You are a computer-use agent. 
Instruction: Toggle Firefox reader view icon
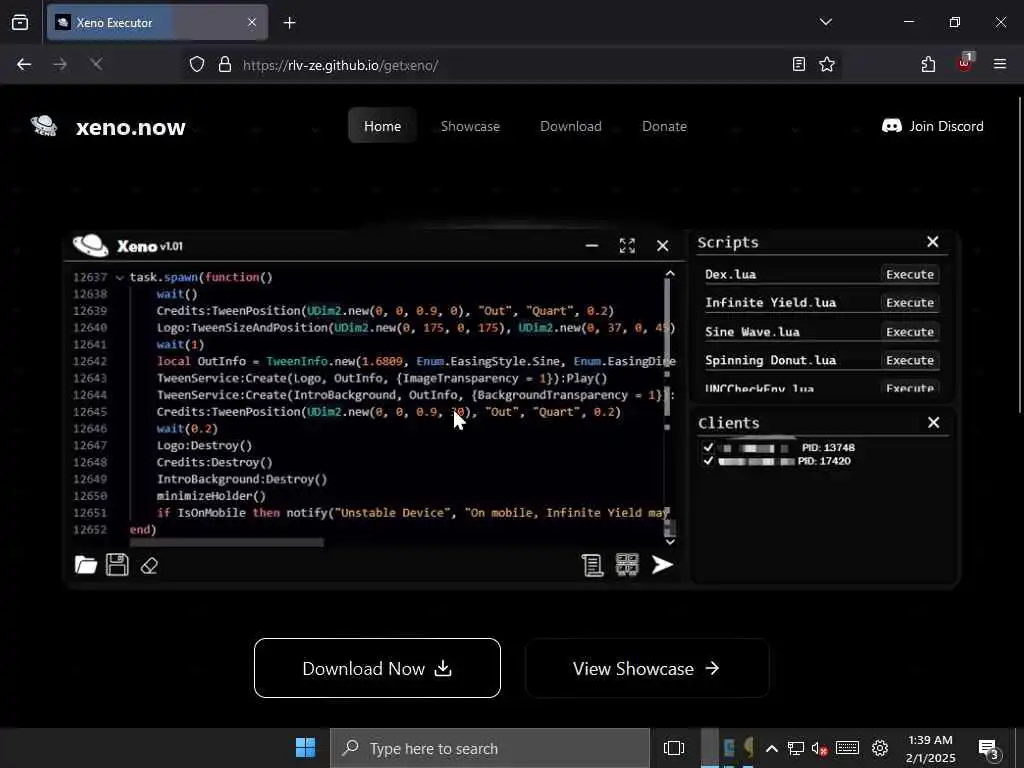[x=798, y=64]
